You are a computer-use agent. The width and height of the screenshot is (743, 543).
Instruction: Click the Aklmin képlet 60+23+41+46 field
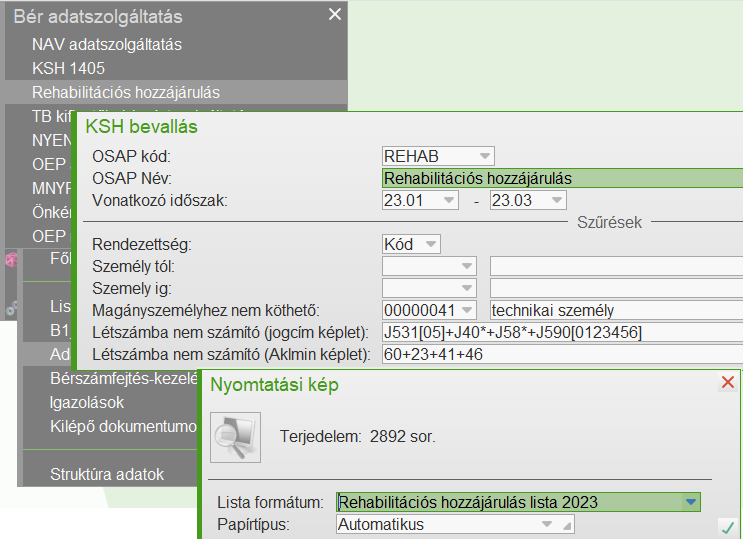click(x=562, y=354)
